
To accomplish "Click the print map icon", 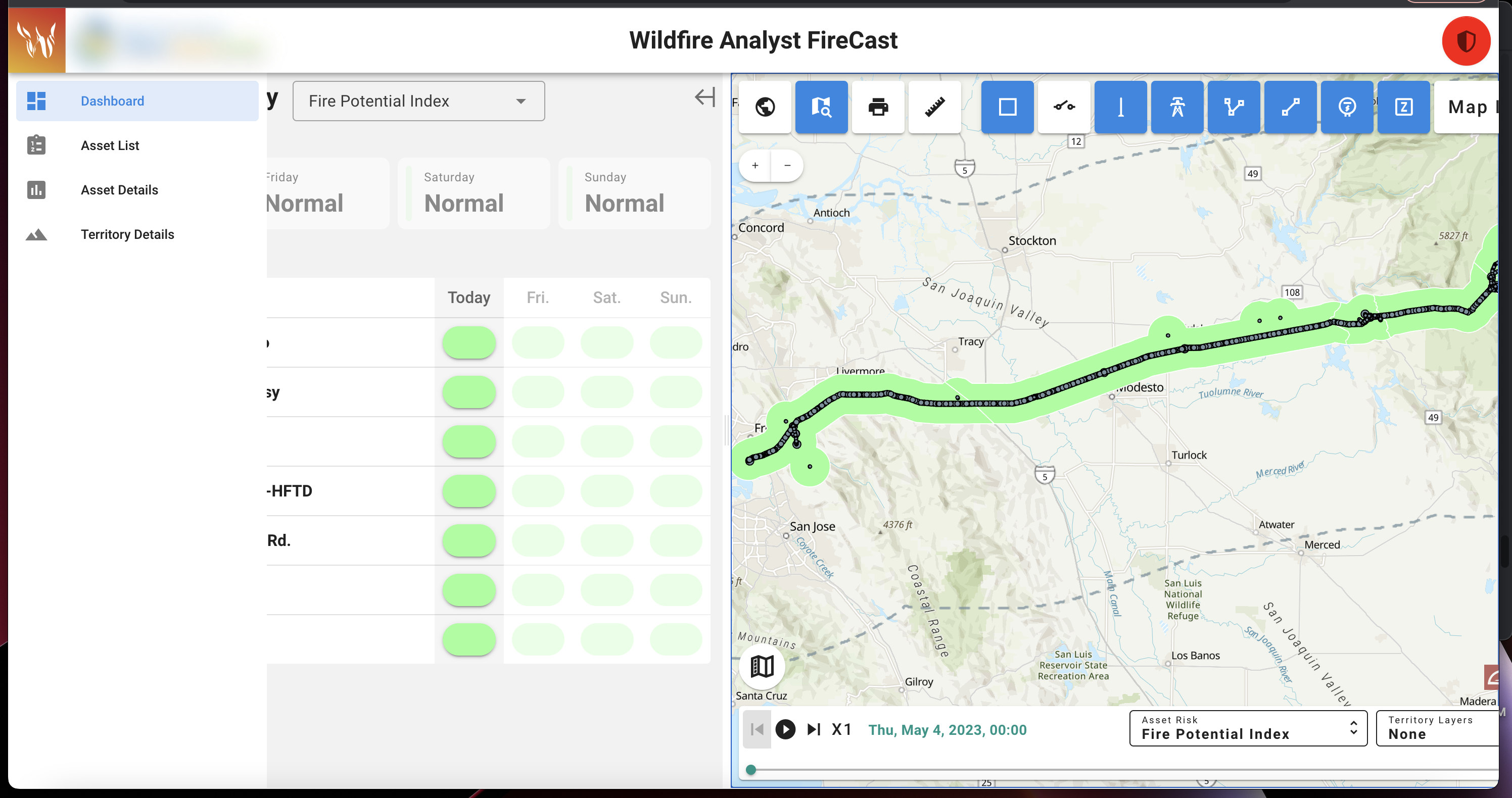I will 878,107.
